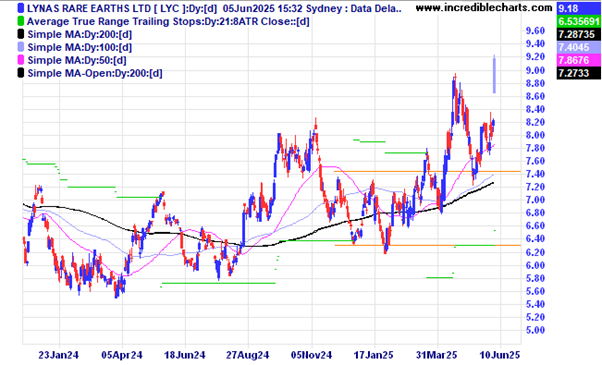Screen dimensions: 602x365
Task: Click the 6.00 price axis label
Action: pyautogui.click(x=535, y=265)
